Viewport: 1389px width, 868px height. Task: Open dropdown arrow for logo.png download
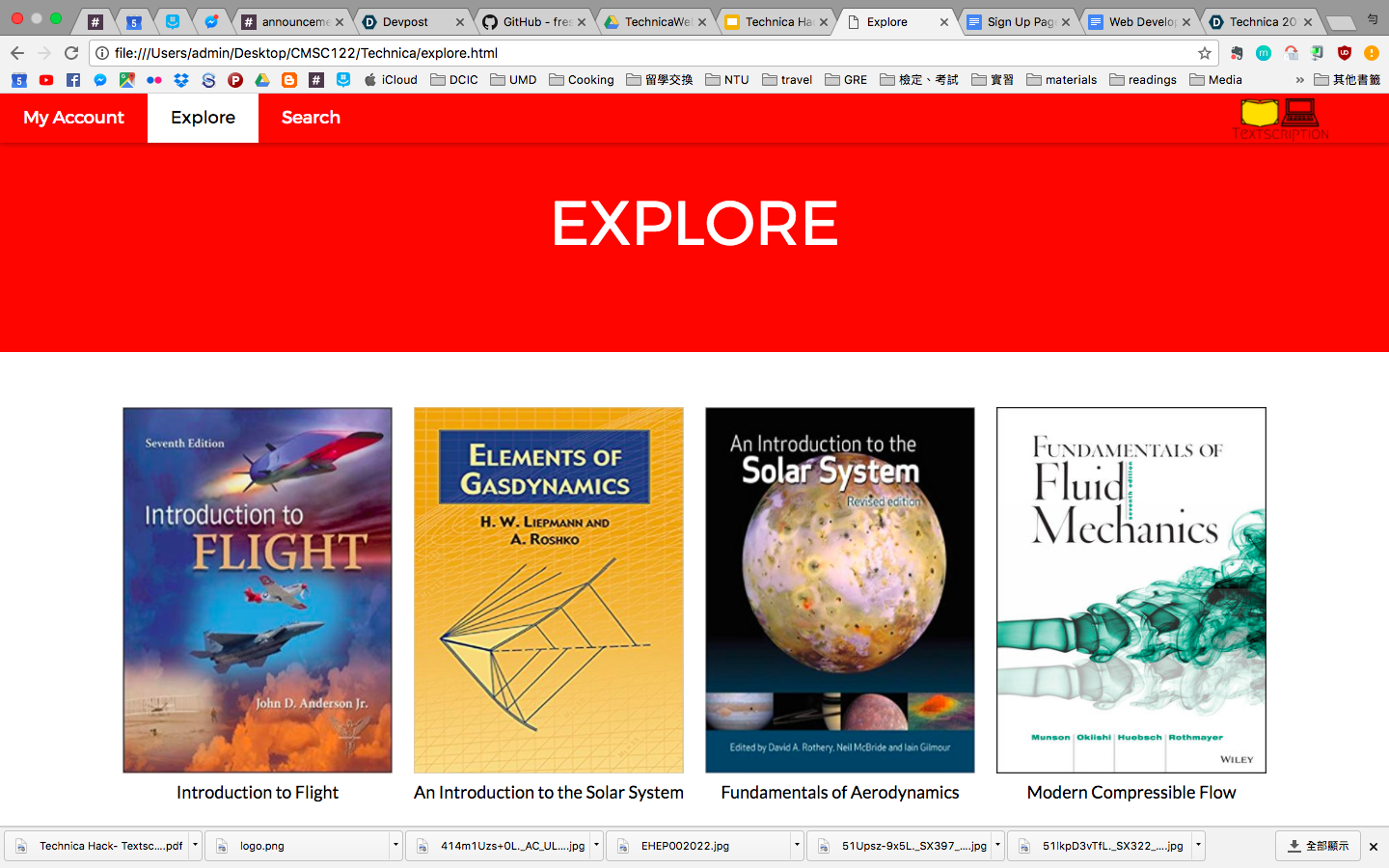(395, 846)
